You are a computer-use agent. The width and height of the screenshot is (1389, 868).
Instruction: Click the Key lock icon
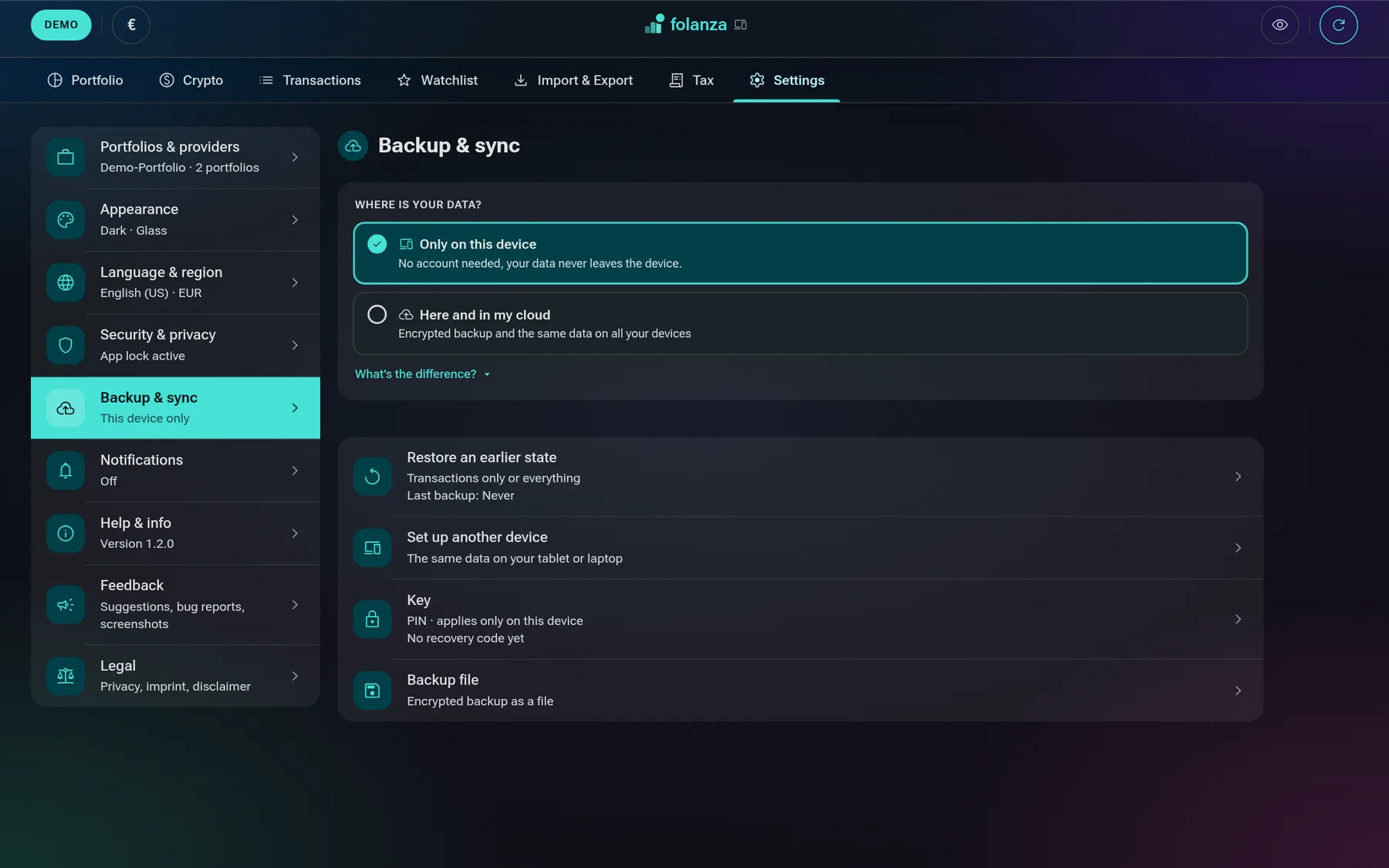coord(373,620)
